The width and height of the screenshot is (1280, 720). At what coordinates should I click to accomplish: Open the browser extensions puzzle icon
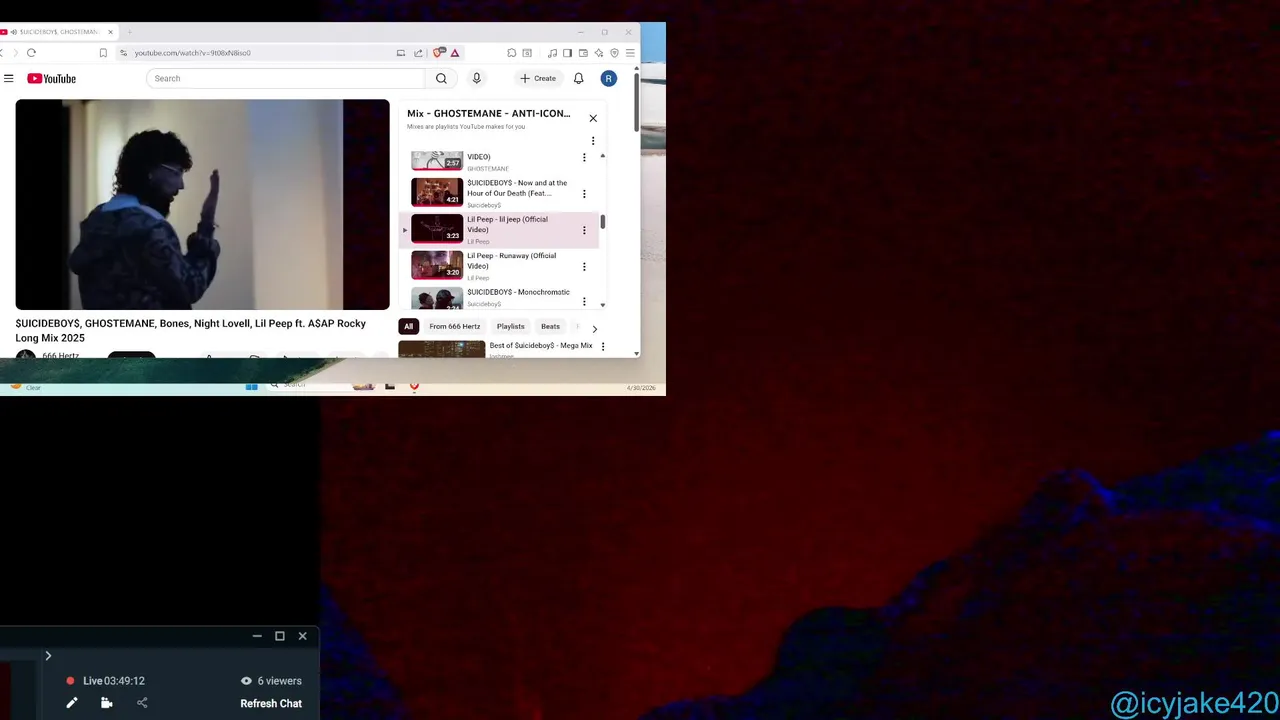tap(511, 53)
